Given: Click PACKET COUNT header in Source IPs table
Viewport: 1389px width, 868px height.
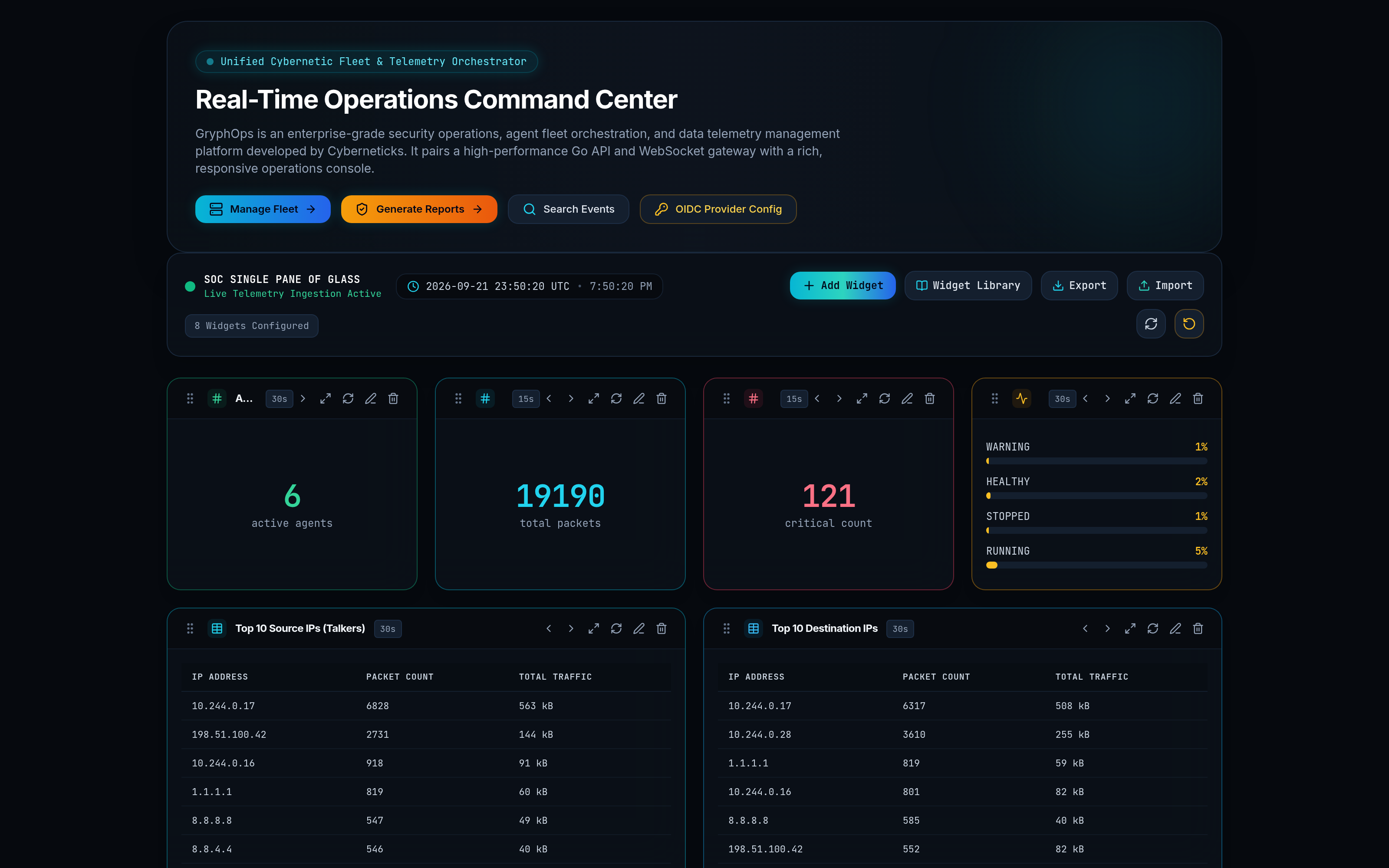Looking at the screenshot, I should pyautogui.click(x=399, y=677).
